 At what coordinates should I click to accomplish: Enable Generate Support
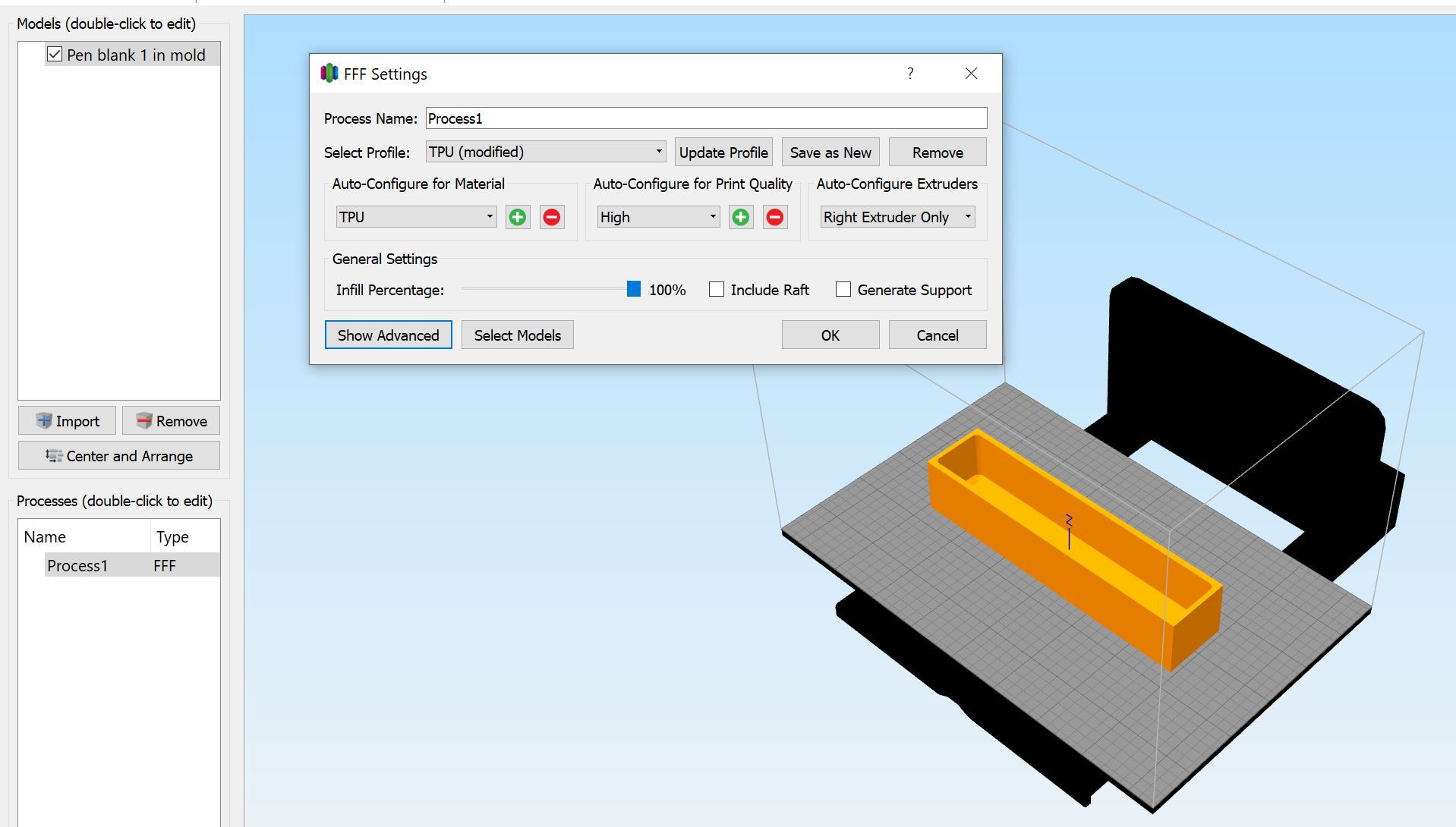[843, 289]
